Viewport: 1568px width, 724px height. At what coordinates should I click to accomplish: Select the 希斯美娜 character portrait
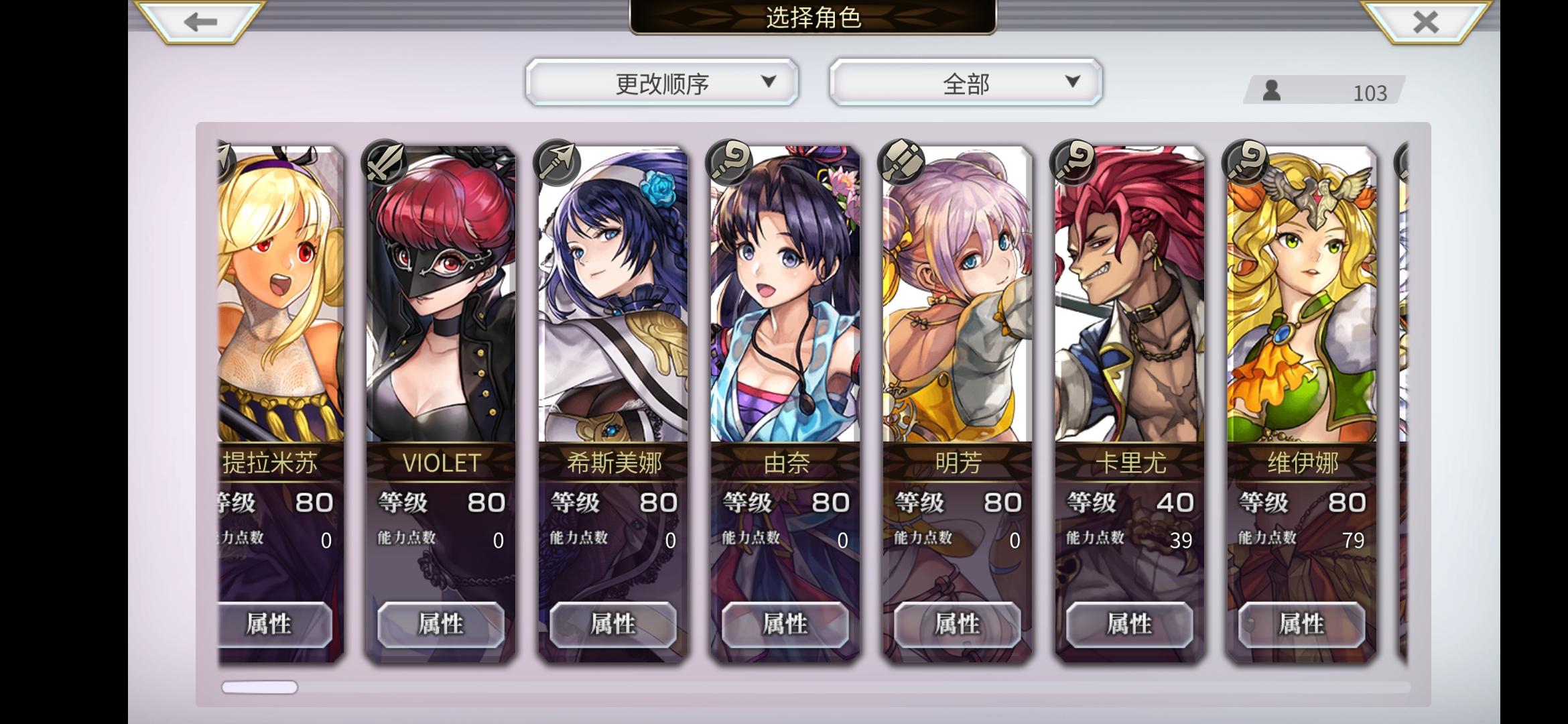pos(613,295)
